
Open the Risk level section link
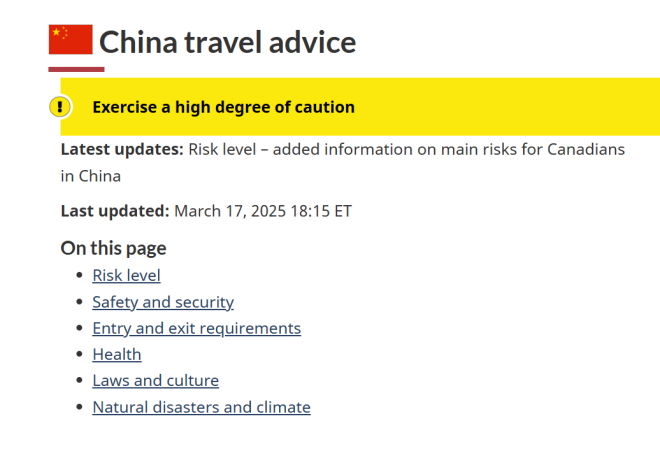tap(126, 275)
